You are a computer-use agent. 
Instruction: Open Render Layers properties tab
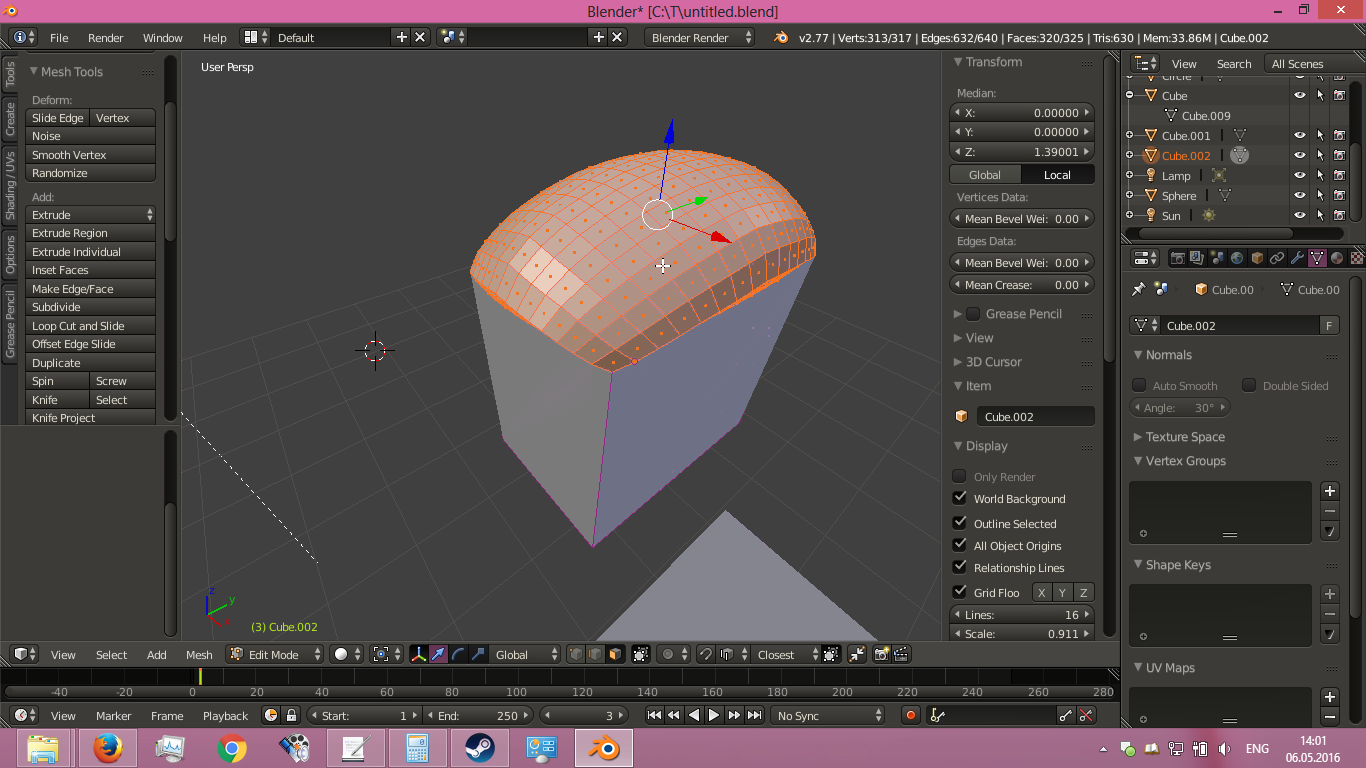[x=1197, y=258]
